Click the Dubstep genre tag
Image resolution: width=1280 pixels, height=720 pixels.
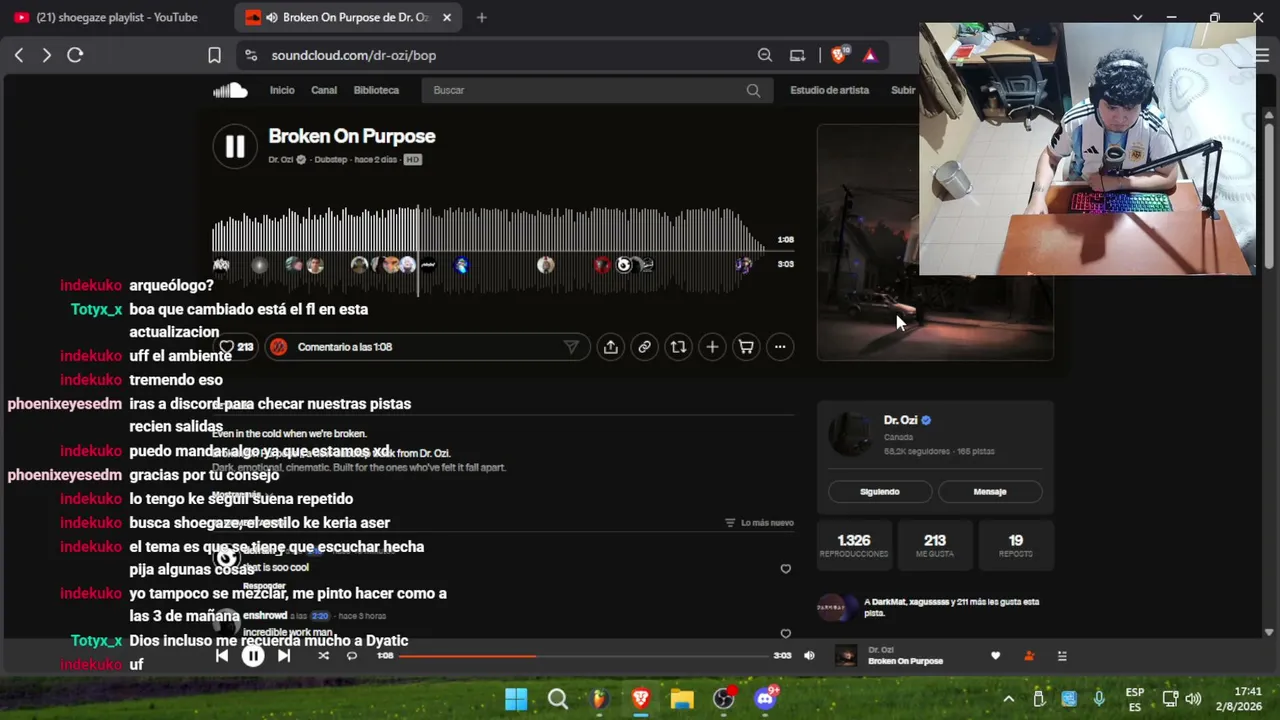click(331, 160)
